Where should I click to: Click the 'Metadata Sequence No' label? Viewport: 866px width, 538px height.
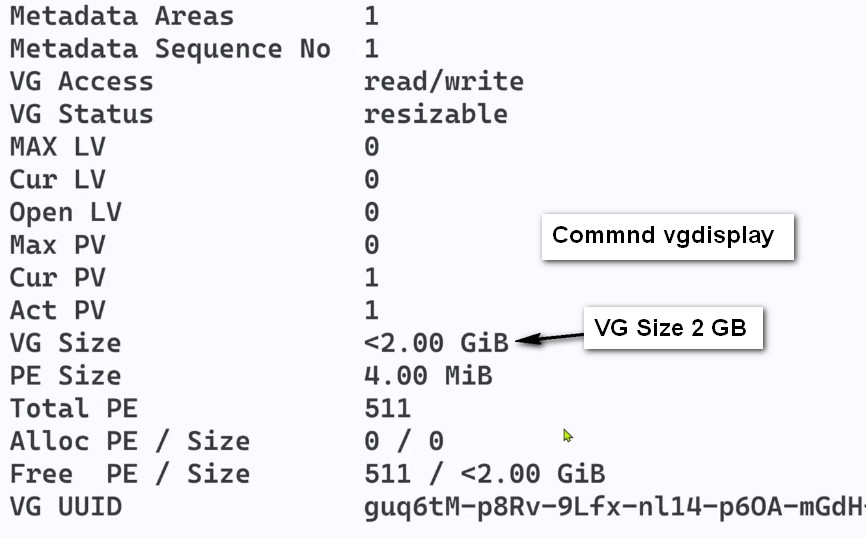pos(170,49)
